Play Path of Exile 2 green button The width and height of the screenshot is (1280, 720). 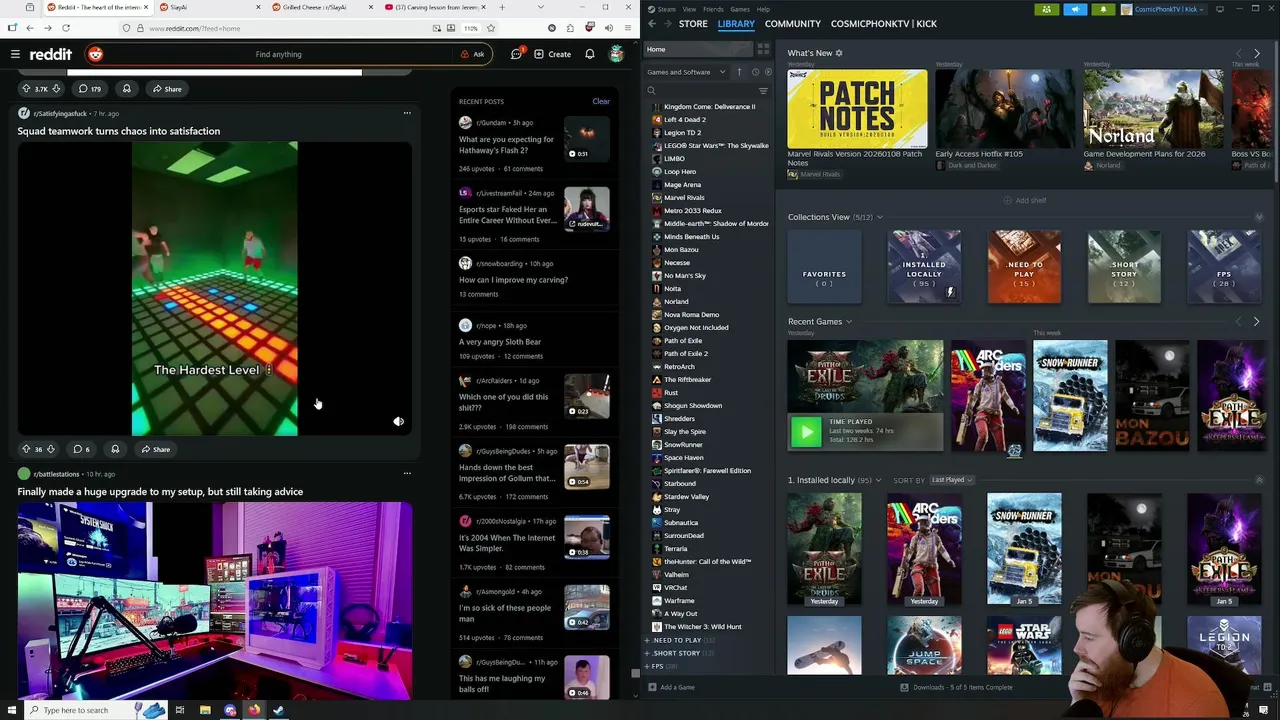[x=805, y=432]
